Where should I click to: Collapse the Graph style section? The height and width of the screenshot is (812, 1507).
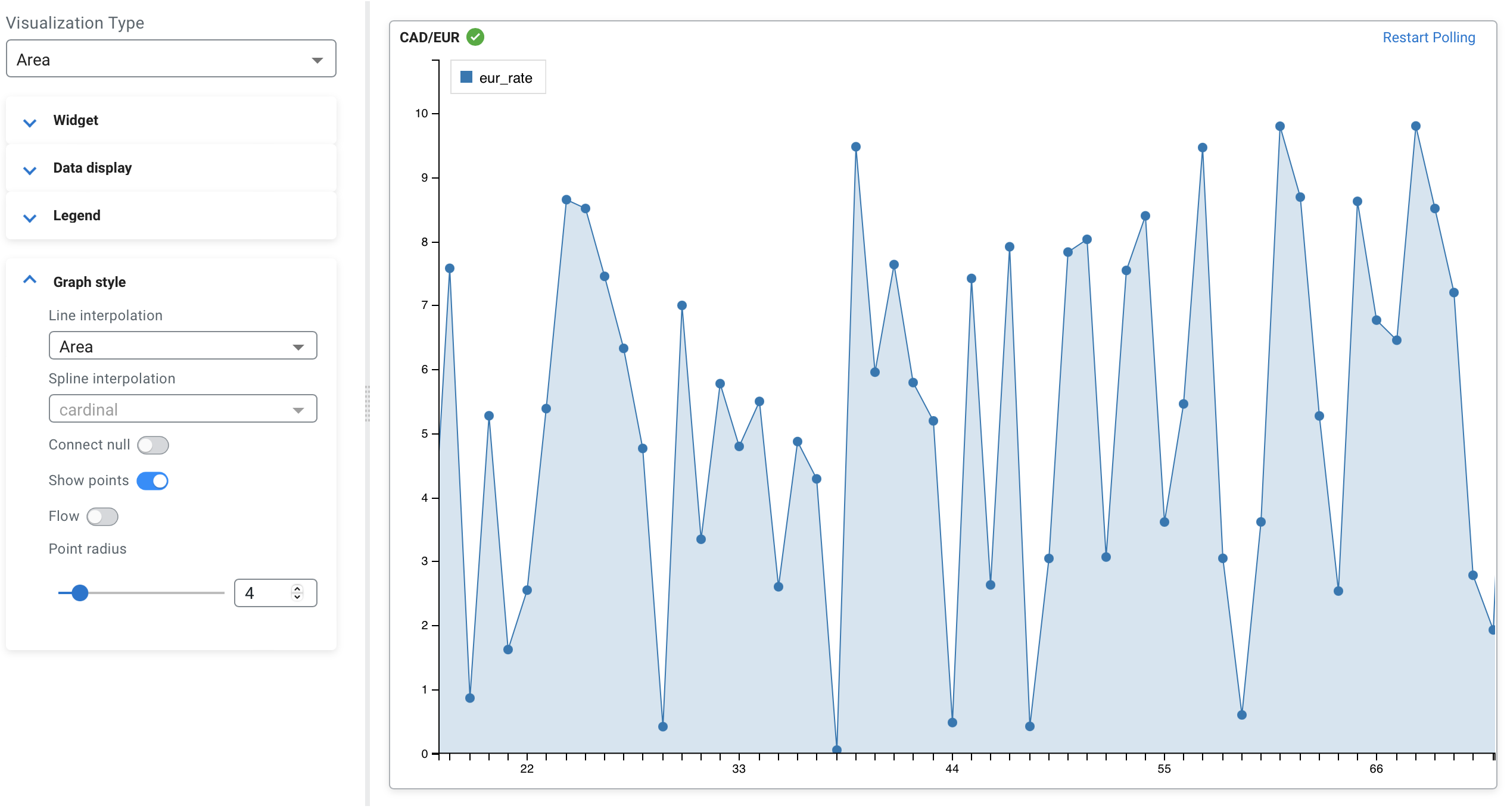(29, 279)
